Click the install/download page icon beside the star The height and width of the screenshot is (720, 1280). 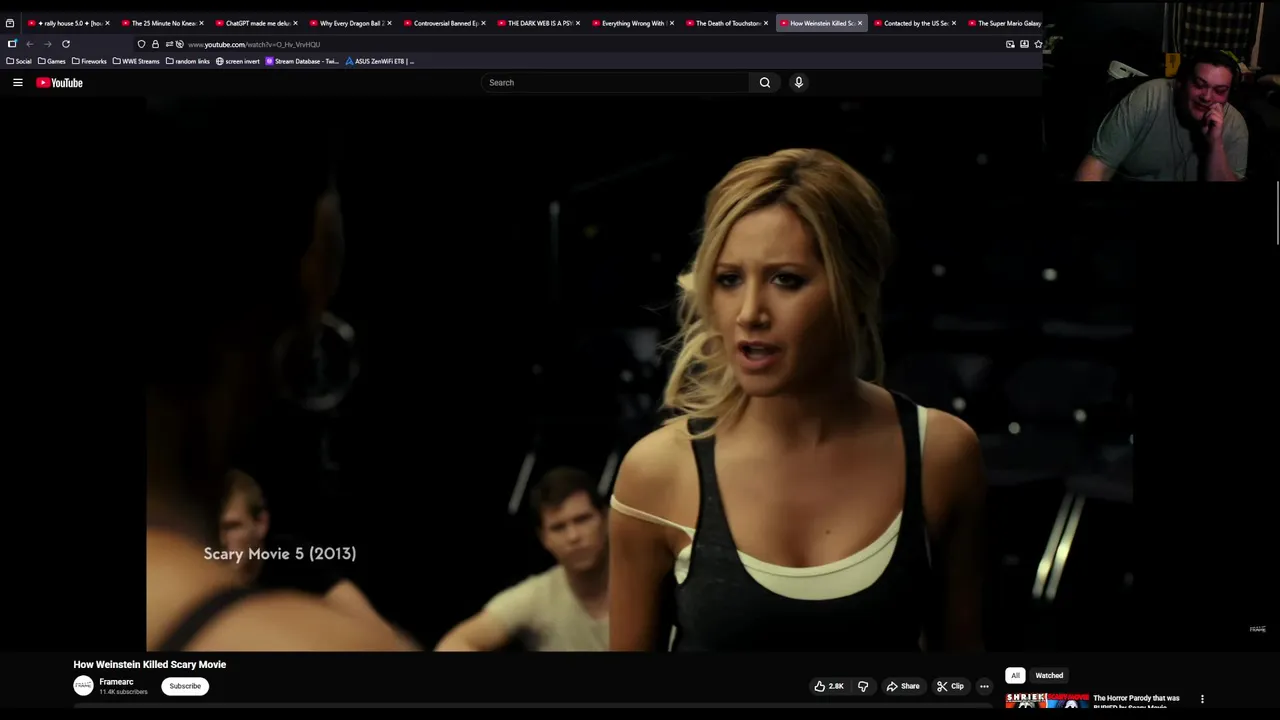[1024, 44]
